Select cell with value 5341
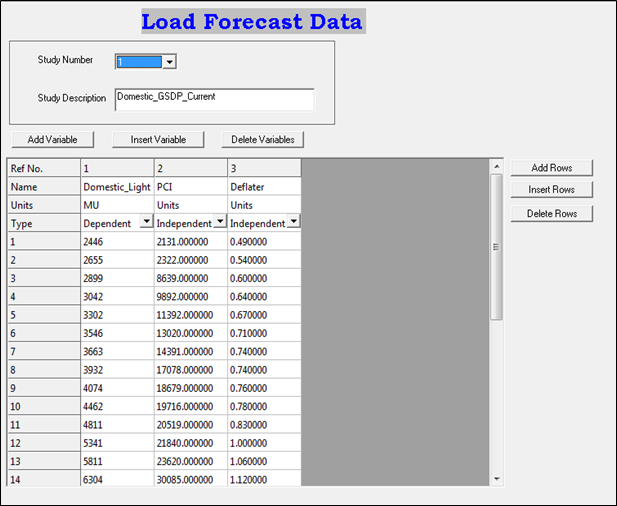Image resolution: width=617 pixels, height=506 pixels. (117, 443)
